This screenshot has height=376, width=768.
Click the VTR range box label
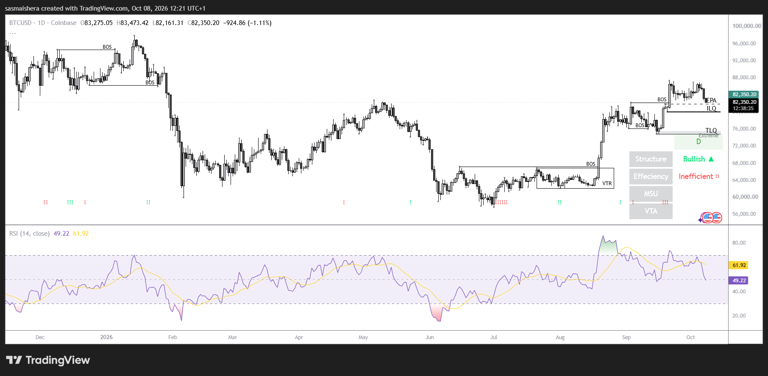point(606,184)
